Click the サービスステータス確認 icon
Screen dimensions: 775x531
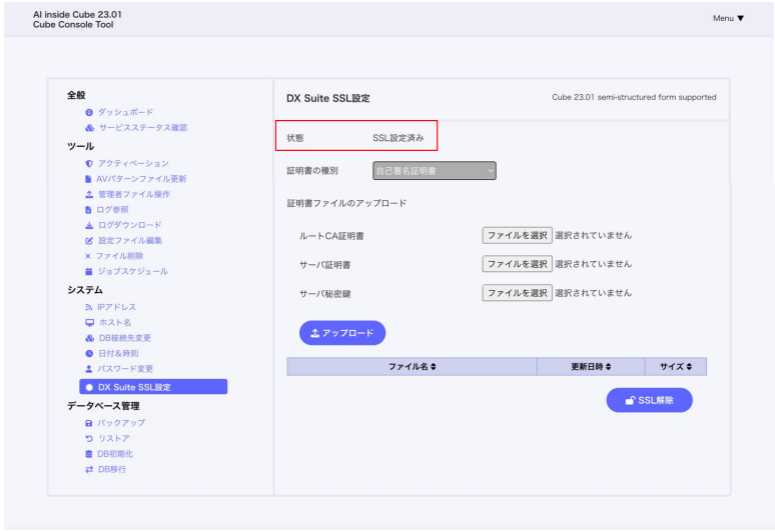tap(89, 128)
